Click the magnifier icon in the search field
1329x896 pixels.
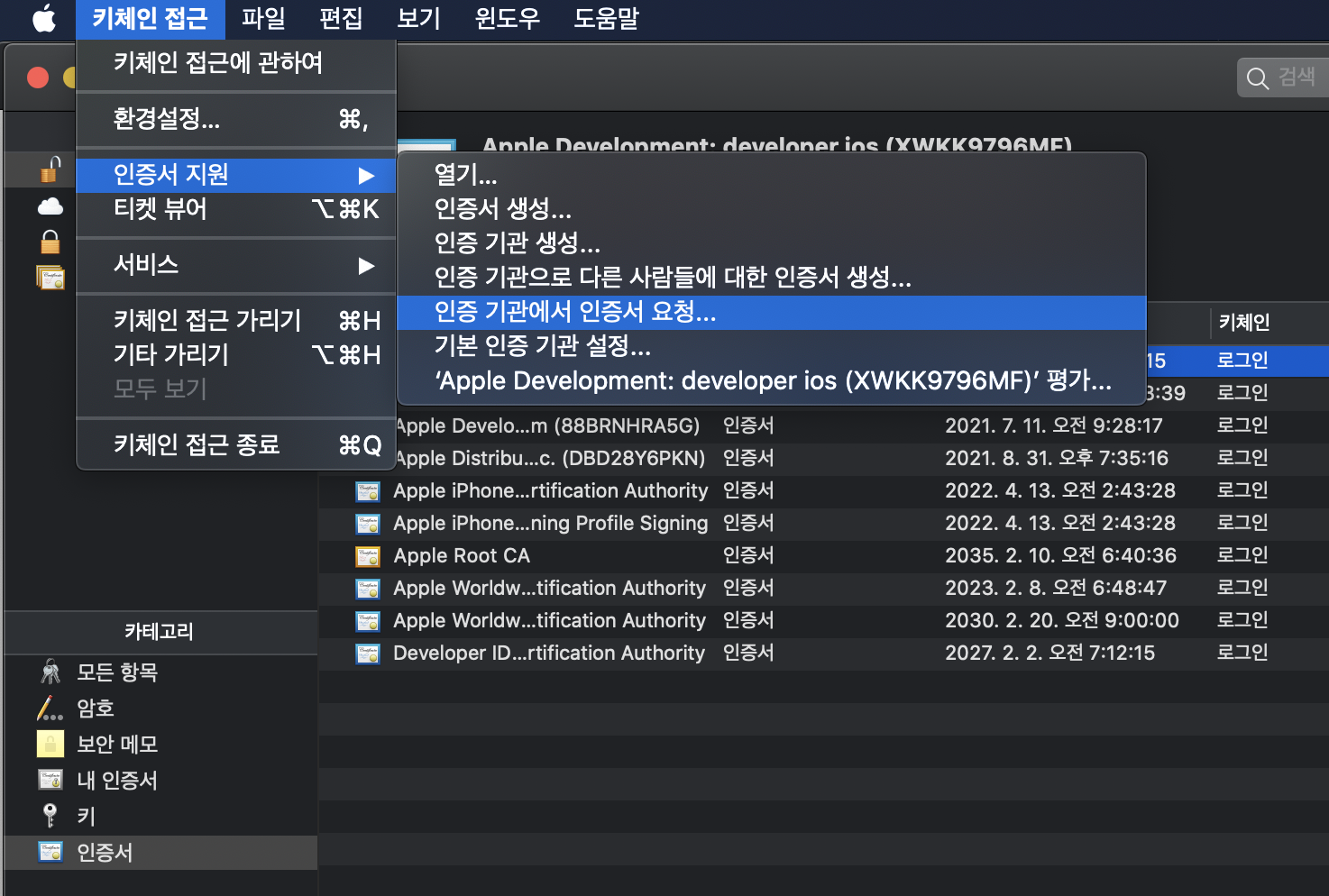(1258, 78)
